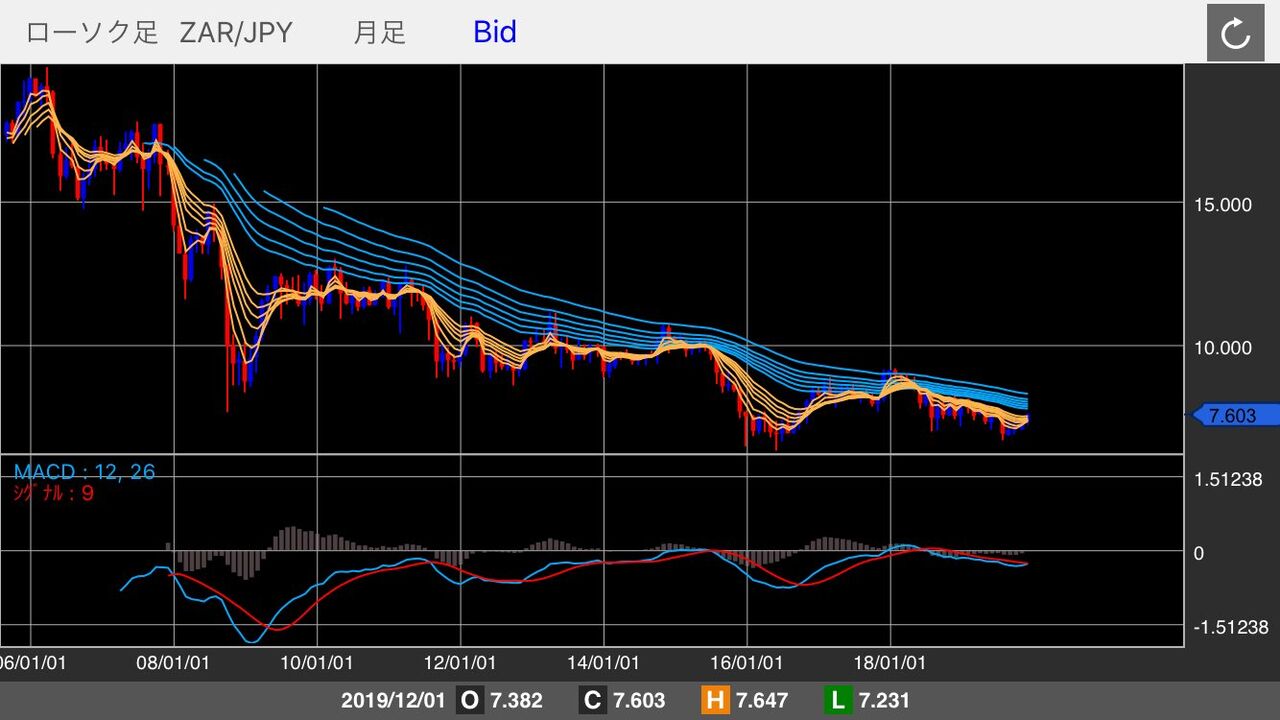Tap the refresh chart icon
1280x720 pixels.
1236,34
